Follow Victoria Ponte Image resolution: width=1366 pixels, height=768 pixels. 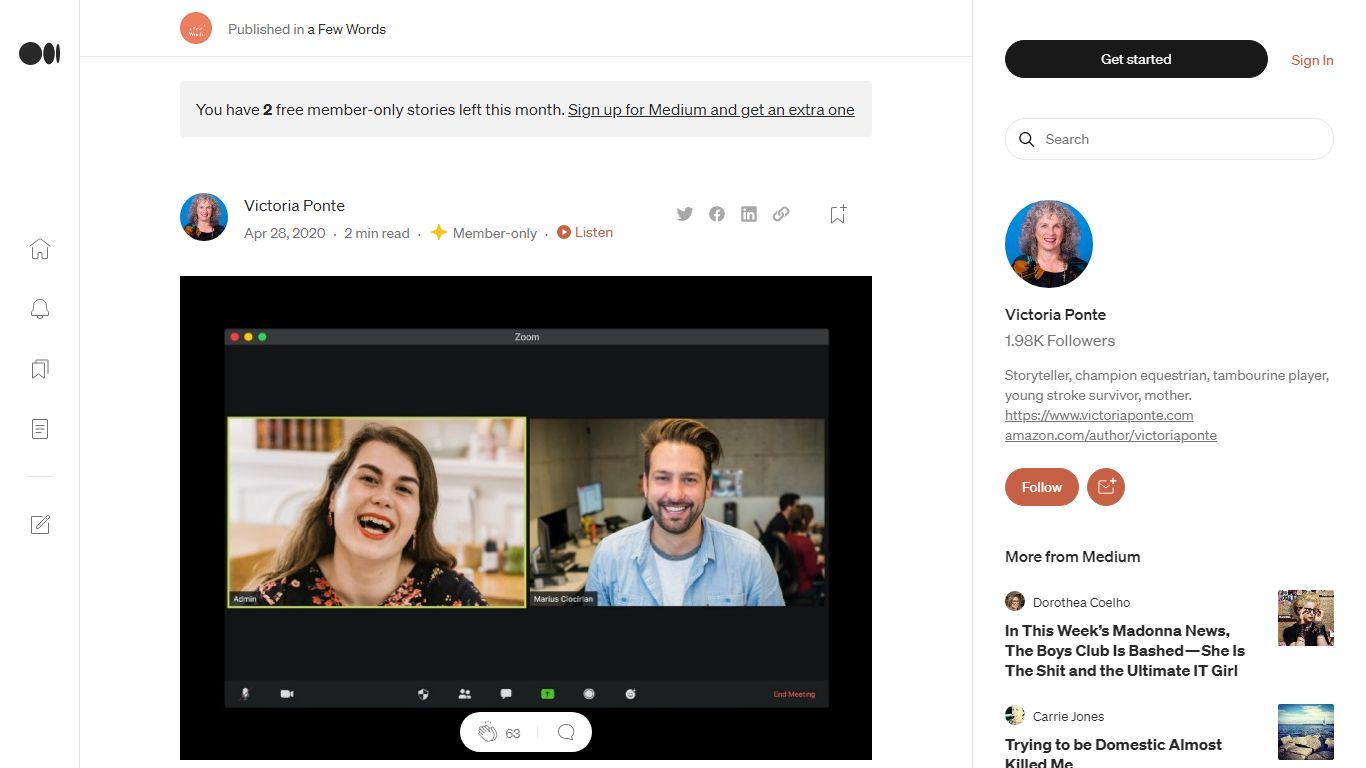(x=1041, y=487)
